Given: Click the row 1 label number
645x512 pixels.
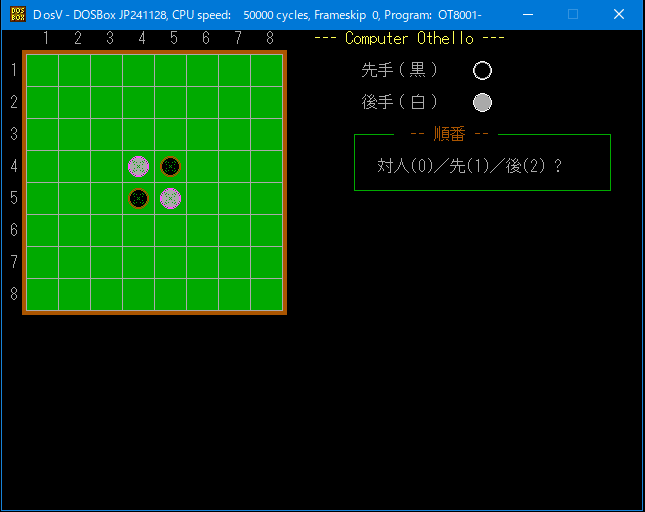Looking at the screenshot, I should [x=13, y=70].
